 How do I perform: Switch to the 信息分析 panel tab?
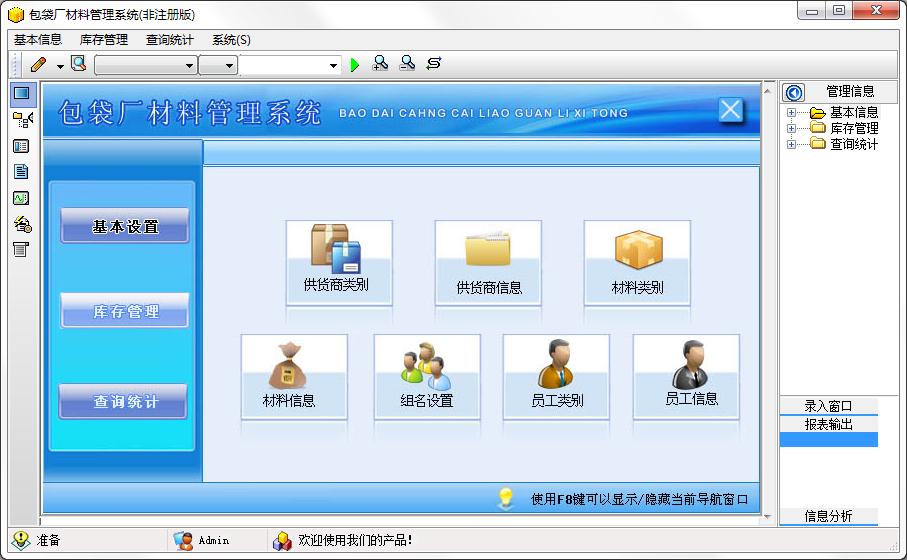tap(828, 516)
